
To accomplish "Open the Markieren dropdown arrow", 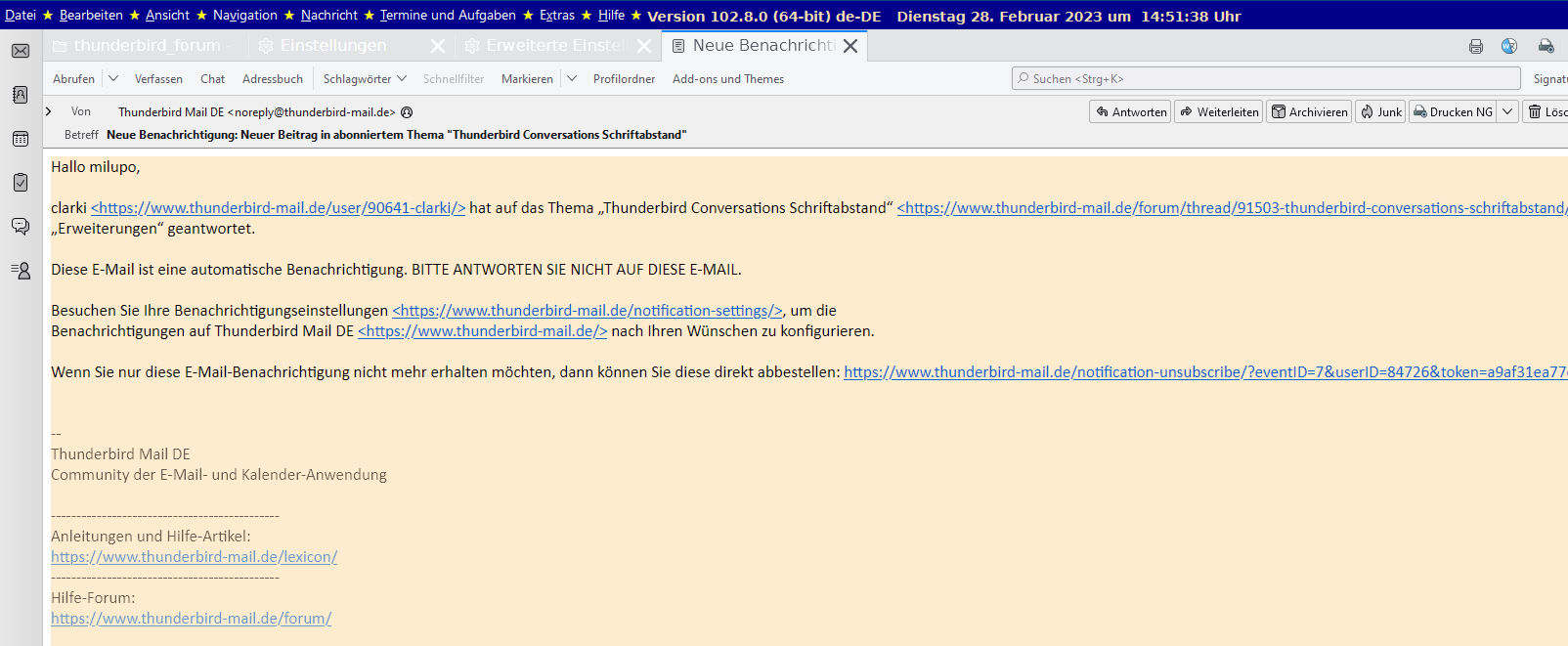I will click(x=572, y=78).
